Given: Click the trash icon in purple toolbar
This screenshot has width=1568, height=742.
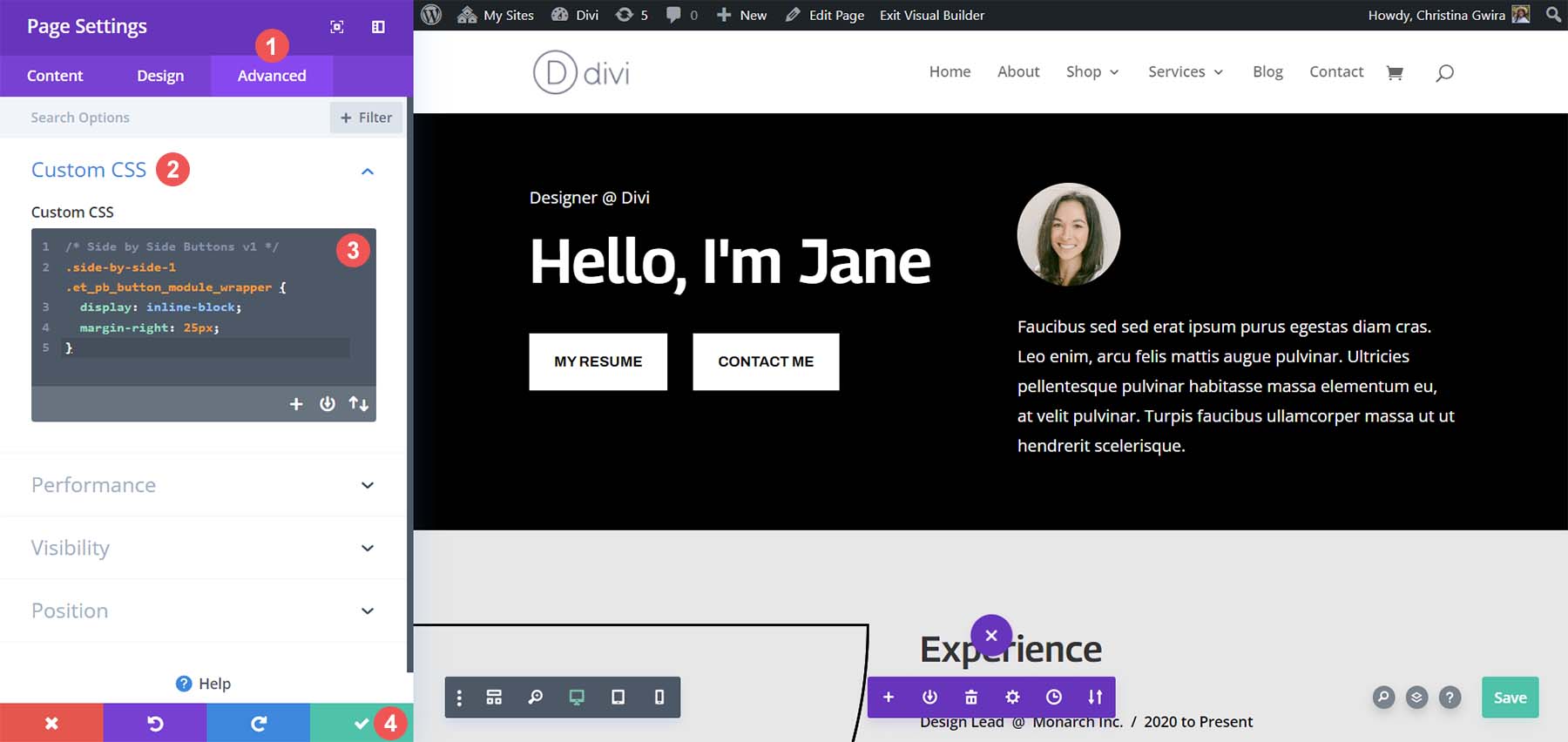Looking at the screenshot, I should (971, 698).
